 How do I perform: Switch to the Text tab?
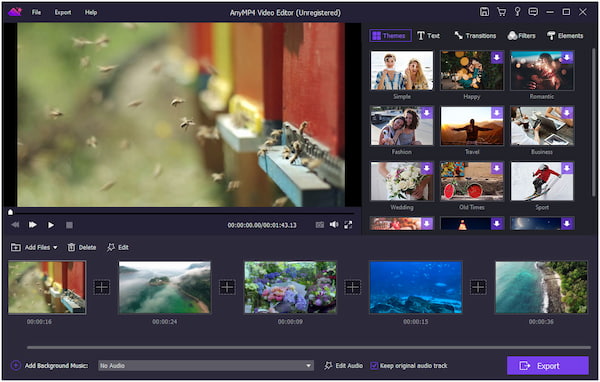(x=429, y=36)
